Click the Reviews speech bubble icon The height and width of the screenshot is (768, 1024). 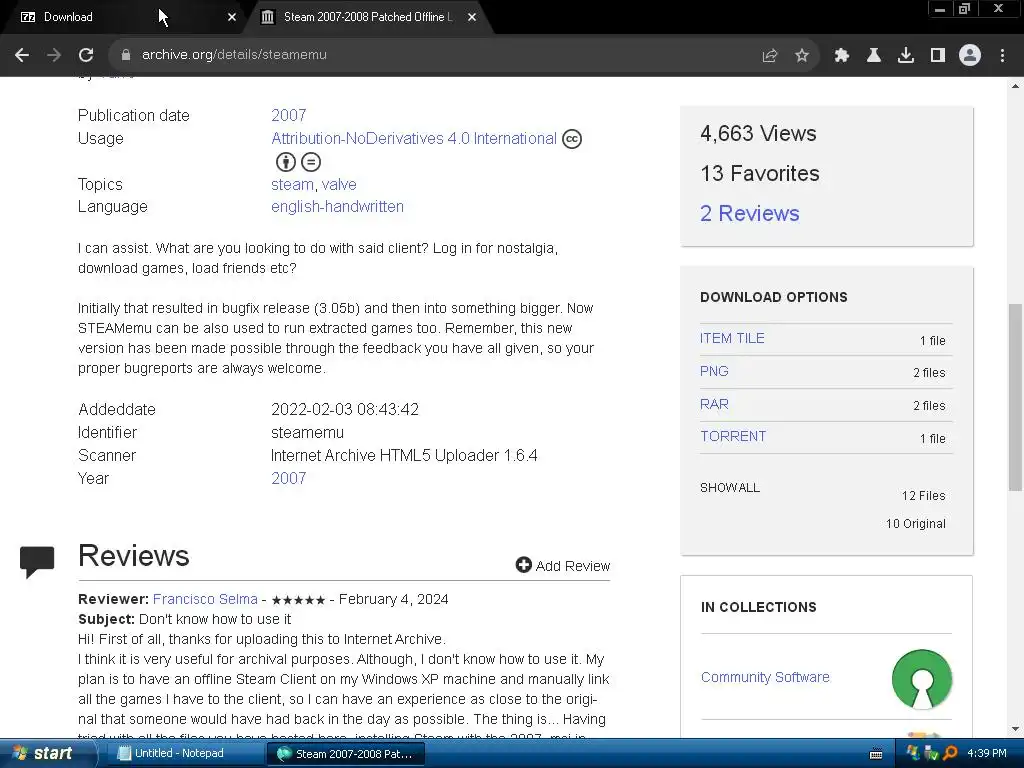tap(37, 562)
